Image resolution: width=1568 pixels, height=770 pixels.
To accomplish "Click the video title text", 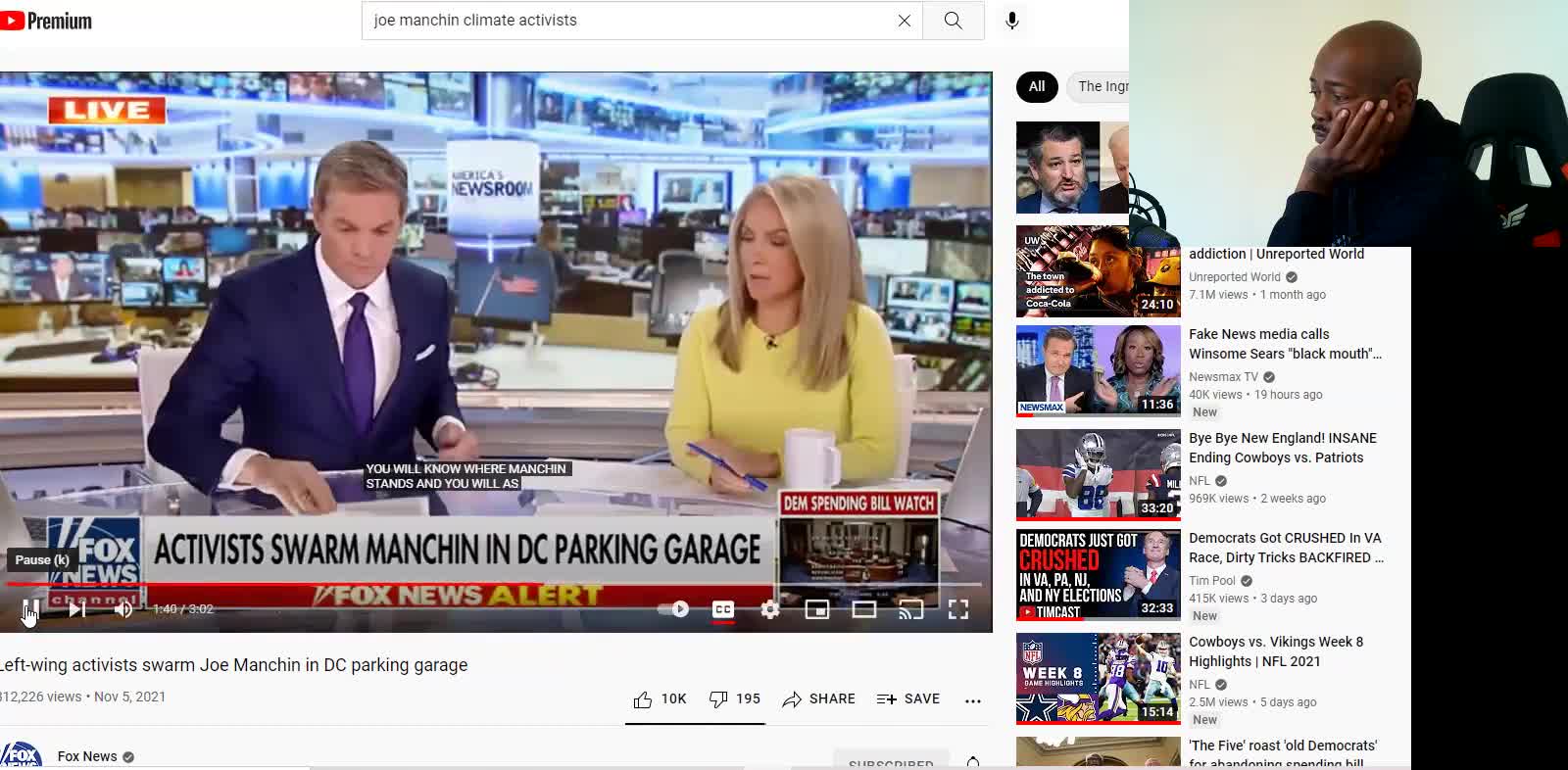I will [233, 665].
